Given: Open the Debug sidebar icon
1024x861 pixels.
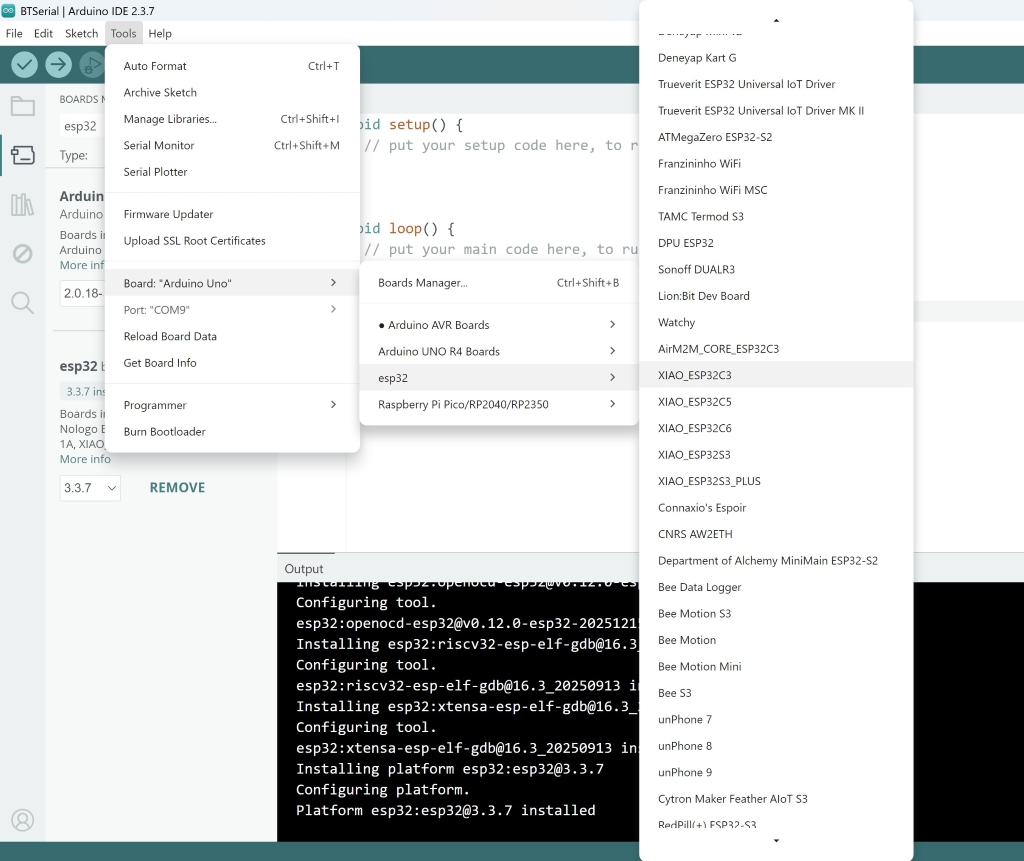Looking at the screenshot, I should (x=22, y=253).
